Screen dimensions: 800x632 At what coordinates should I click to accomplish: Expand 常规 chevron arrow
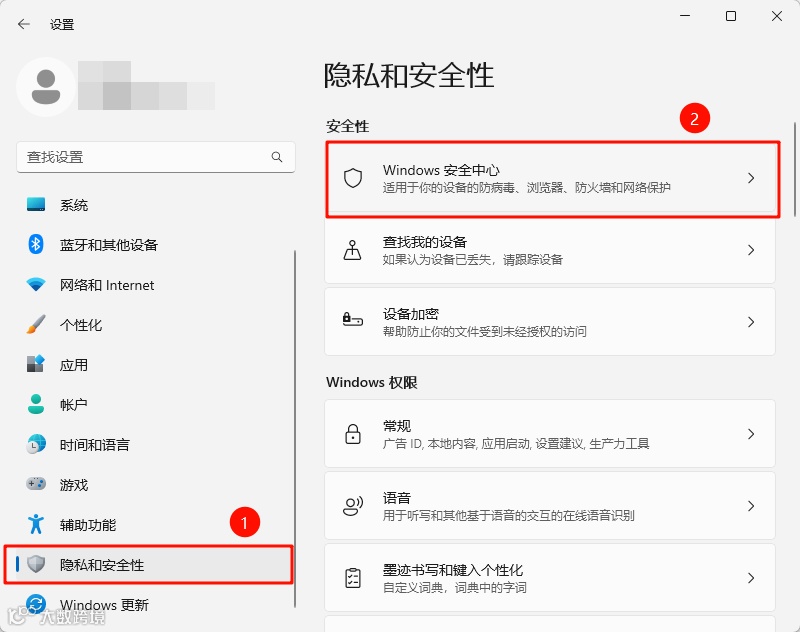coord(751,434)
